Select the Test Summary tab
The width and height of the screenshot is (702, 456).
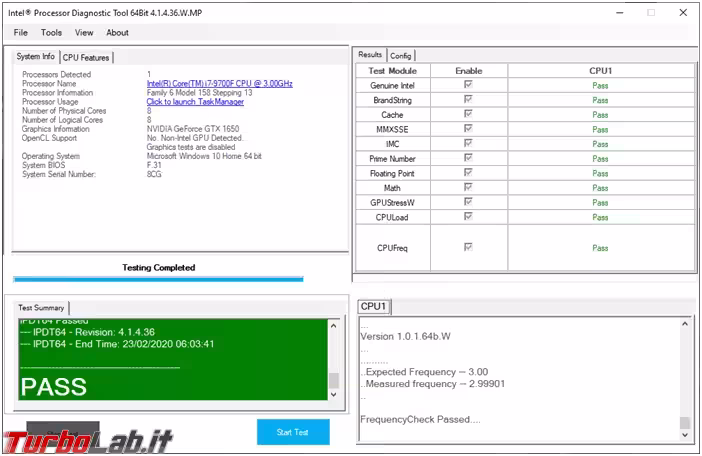point(41,308)
